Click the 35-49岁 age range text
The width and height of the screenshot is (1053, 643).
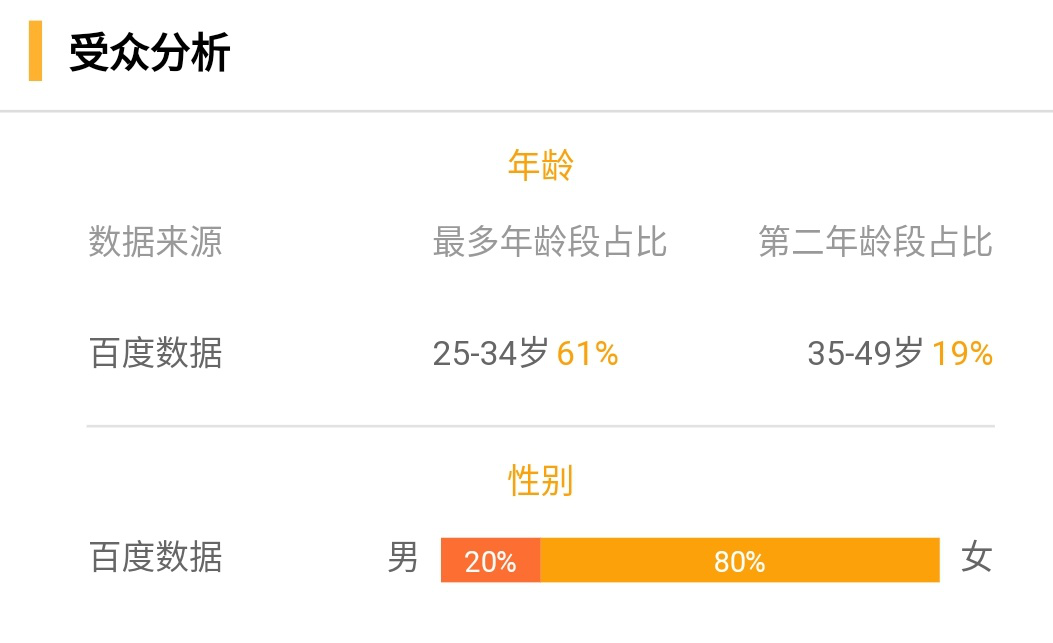pyautogui.click(x=865, y=353)
